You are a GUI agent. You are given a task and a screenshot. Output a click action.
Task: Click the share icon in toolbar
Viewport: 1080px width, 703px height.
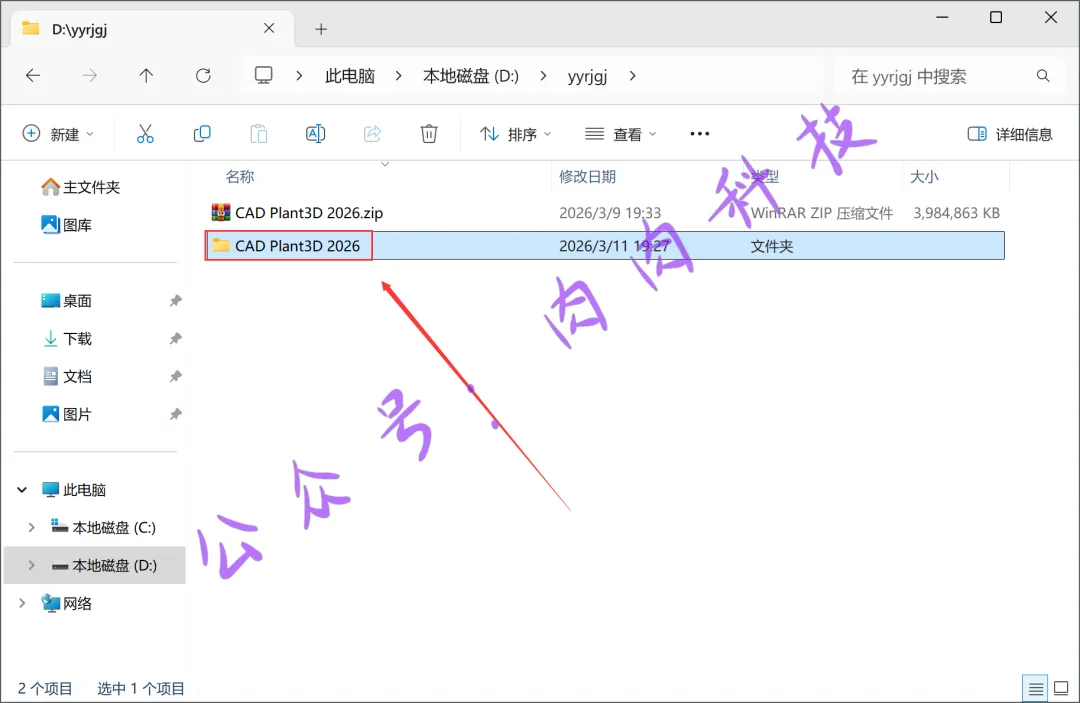pos(373,134)
